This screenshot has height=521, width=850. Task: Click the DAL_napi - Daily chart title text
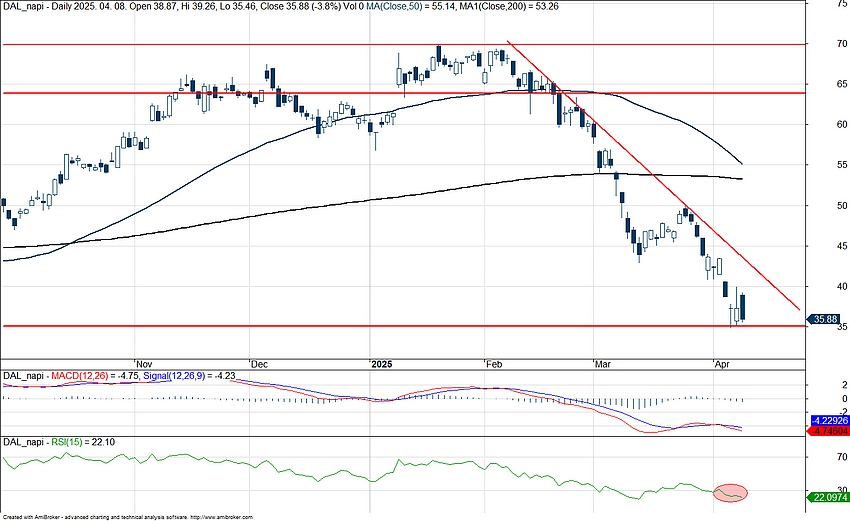36,6
